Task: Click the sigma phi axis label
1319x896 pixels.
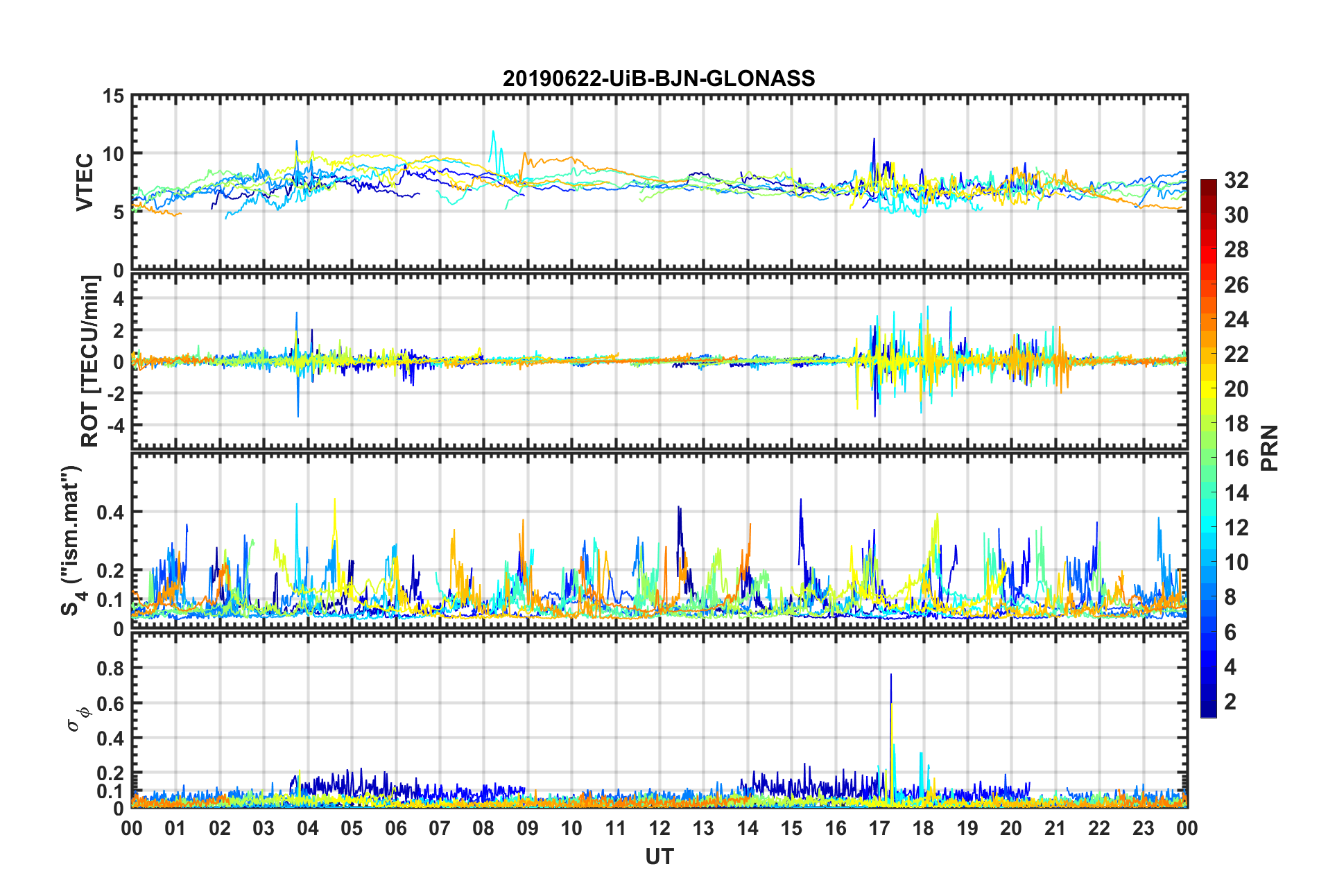Action: (x=77, y=718)
